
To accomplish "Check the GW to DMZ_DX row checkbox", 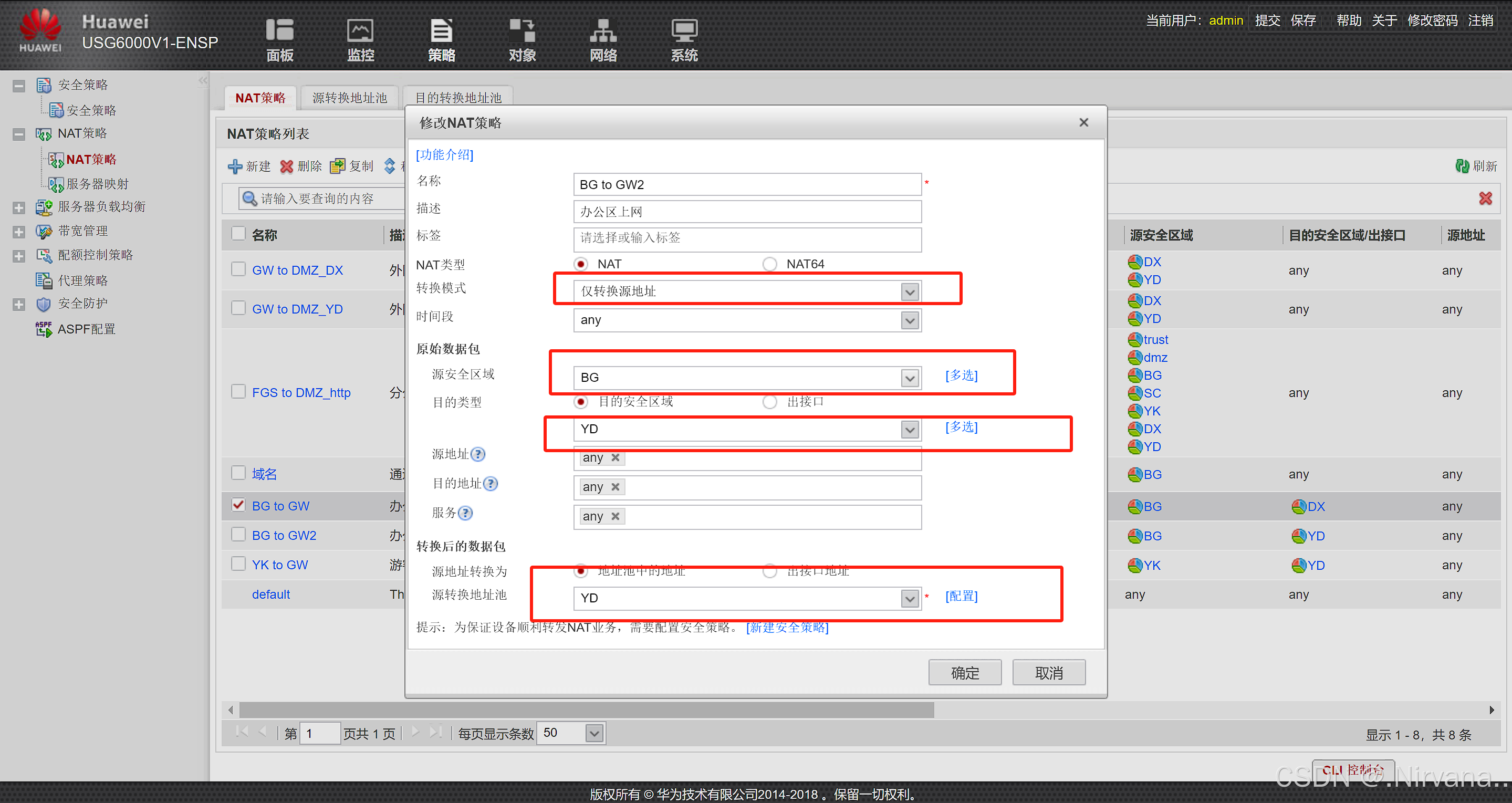I will click(238, 269).
